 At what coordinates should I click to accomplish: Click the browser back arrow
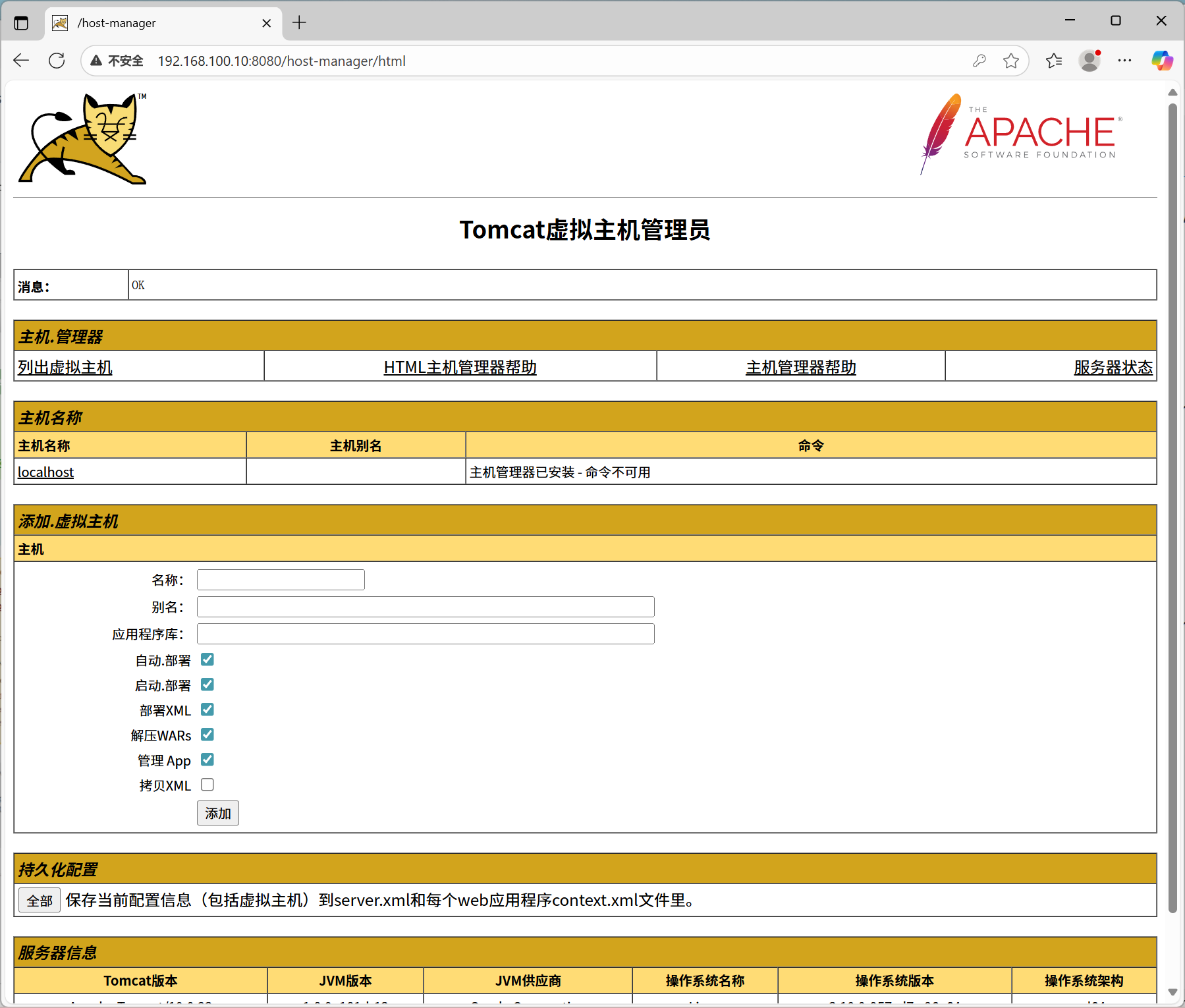(x=21, y=61)
